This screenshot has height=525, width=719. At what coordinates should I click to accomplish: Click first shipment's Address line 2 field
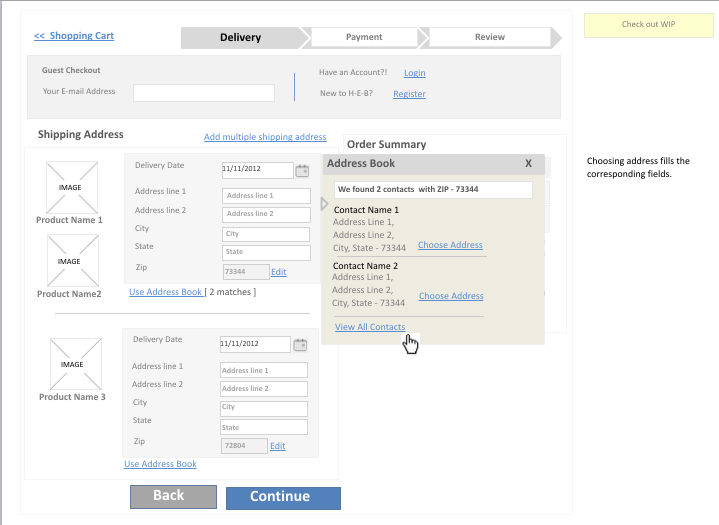point(266,215)
